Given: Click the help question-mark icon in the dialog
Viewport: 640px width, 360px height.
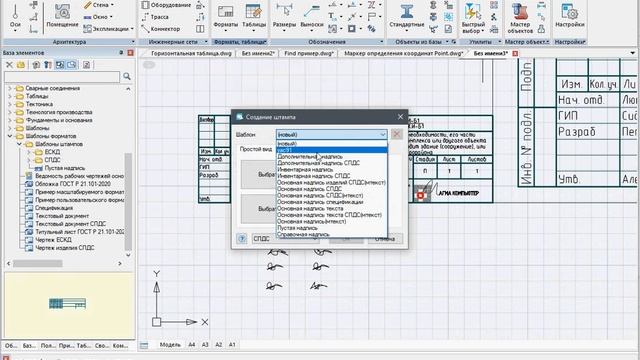Looking at the screenshot, I should [x=242, y=239].
